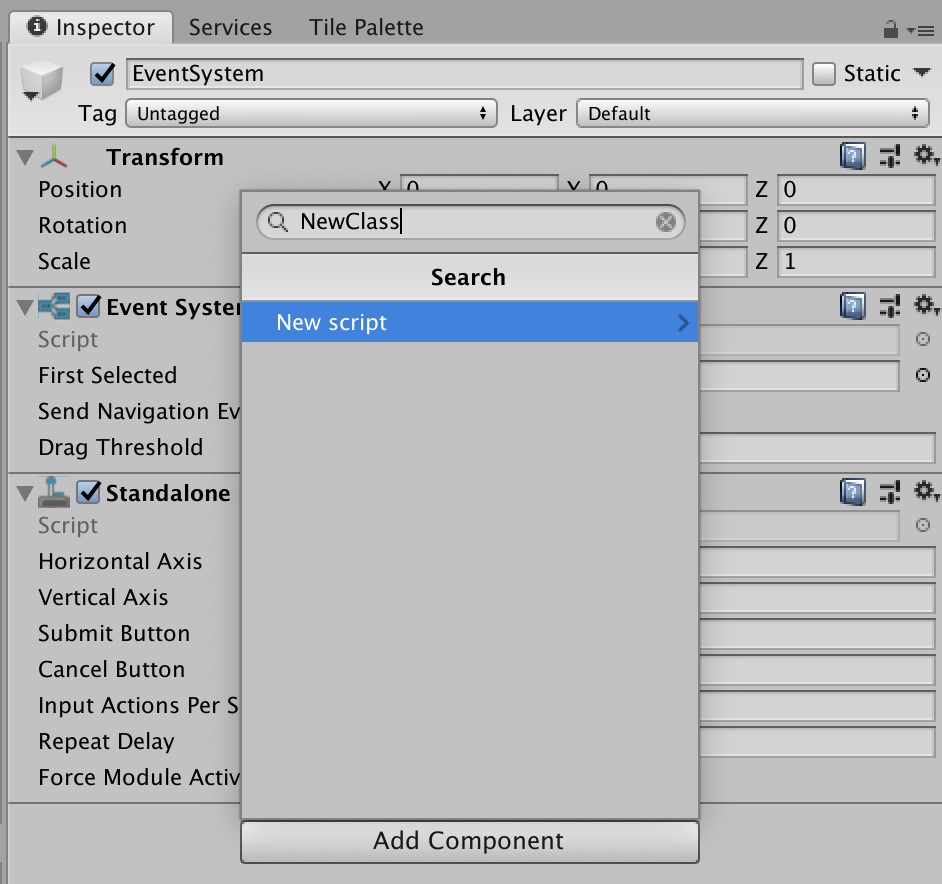Open Standalone module gear settings menu
Viewport: 942px width, 884px height.
[926, 492]
